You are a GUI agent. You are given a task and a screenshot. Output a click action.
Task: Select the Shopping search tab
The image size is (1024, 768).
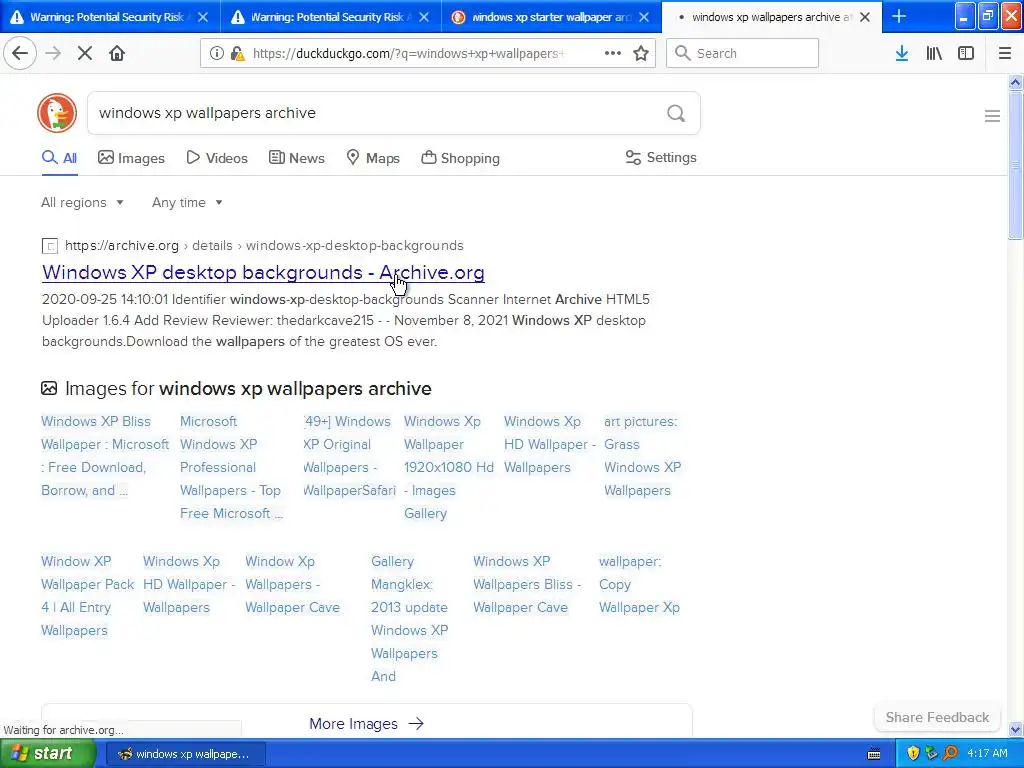pos(460,158)
